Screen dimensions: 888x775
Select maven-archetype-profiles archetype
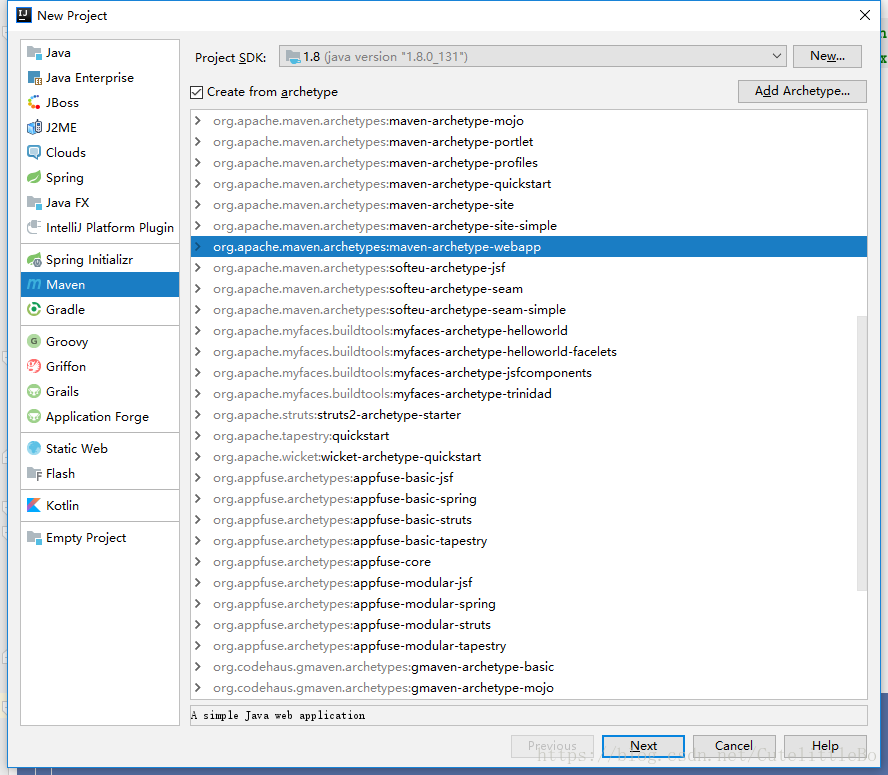(x=528, y=163)
